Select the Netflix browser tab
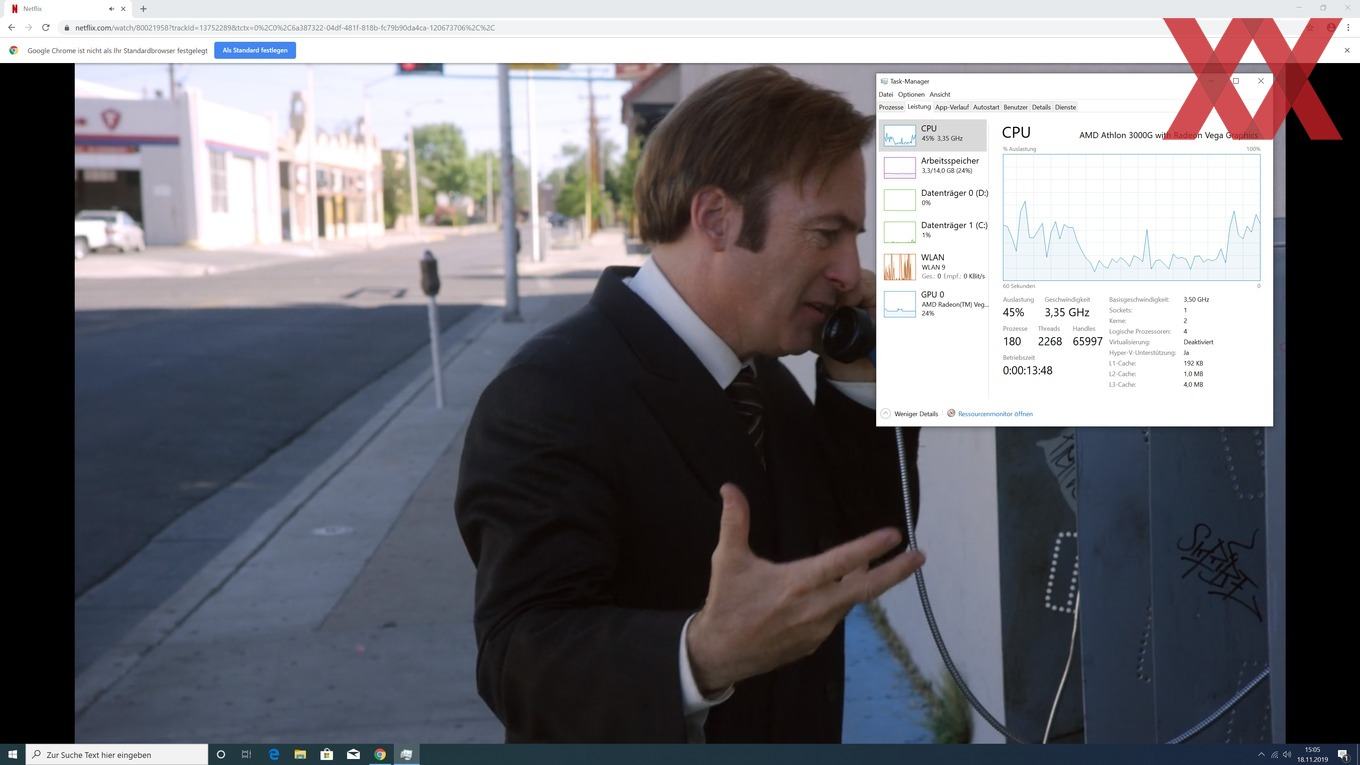Image resolution: width=1360 pixels, height=765 pixels. click(66, 9)
